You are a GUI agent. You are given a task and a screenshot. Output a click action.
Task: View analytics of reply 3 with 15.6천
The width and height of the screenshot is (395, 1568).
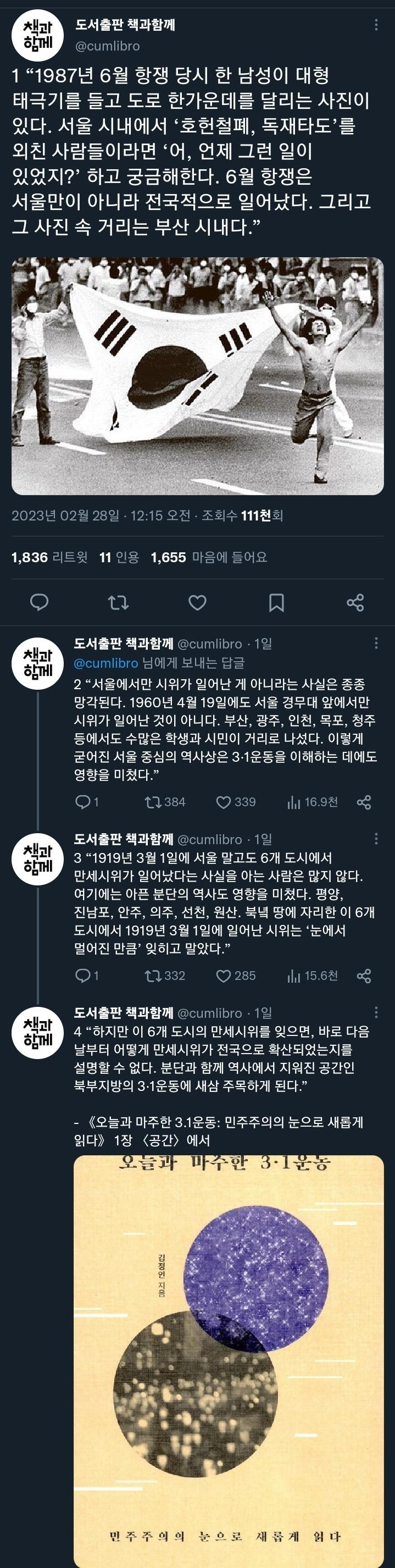point(312,976)
